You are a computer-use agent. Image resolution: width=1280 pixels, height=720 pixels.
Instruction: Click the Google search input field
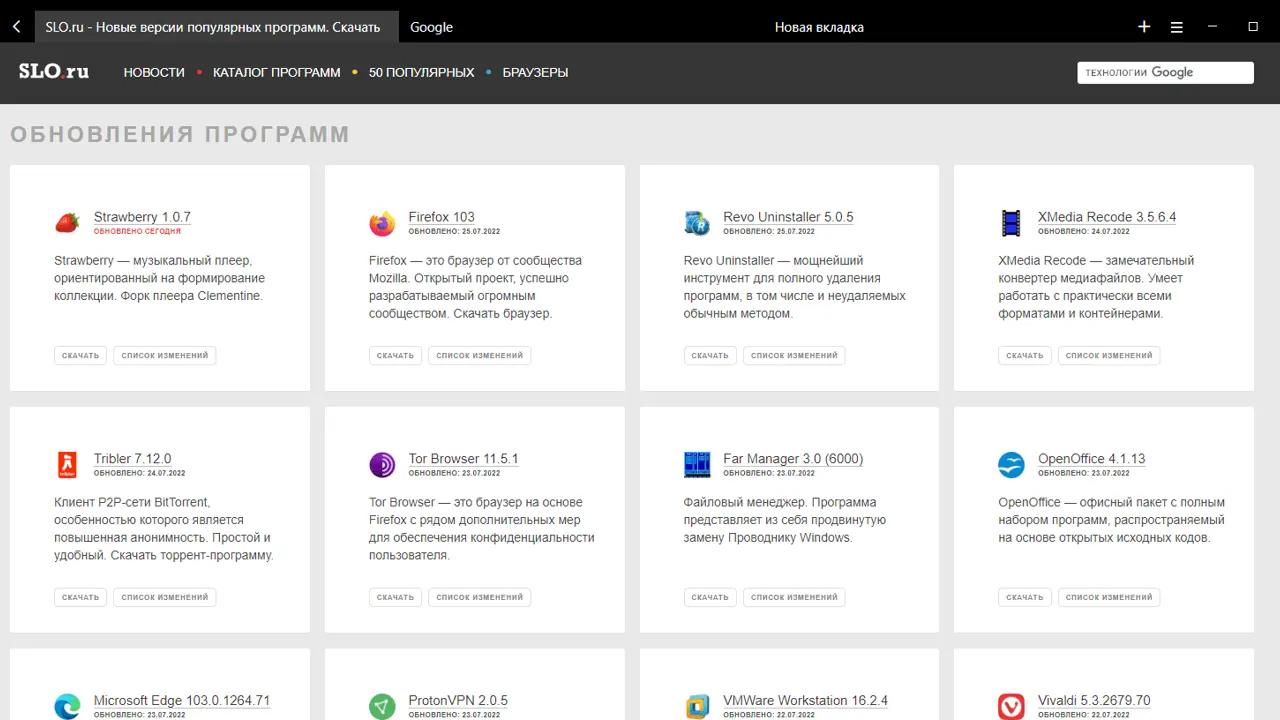(1165, 72)
